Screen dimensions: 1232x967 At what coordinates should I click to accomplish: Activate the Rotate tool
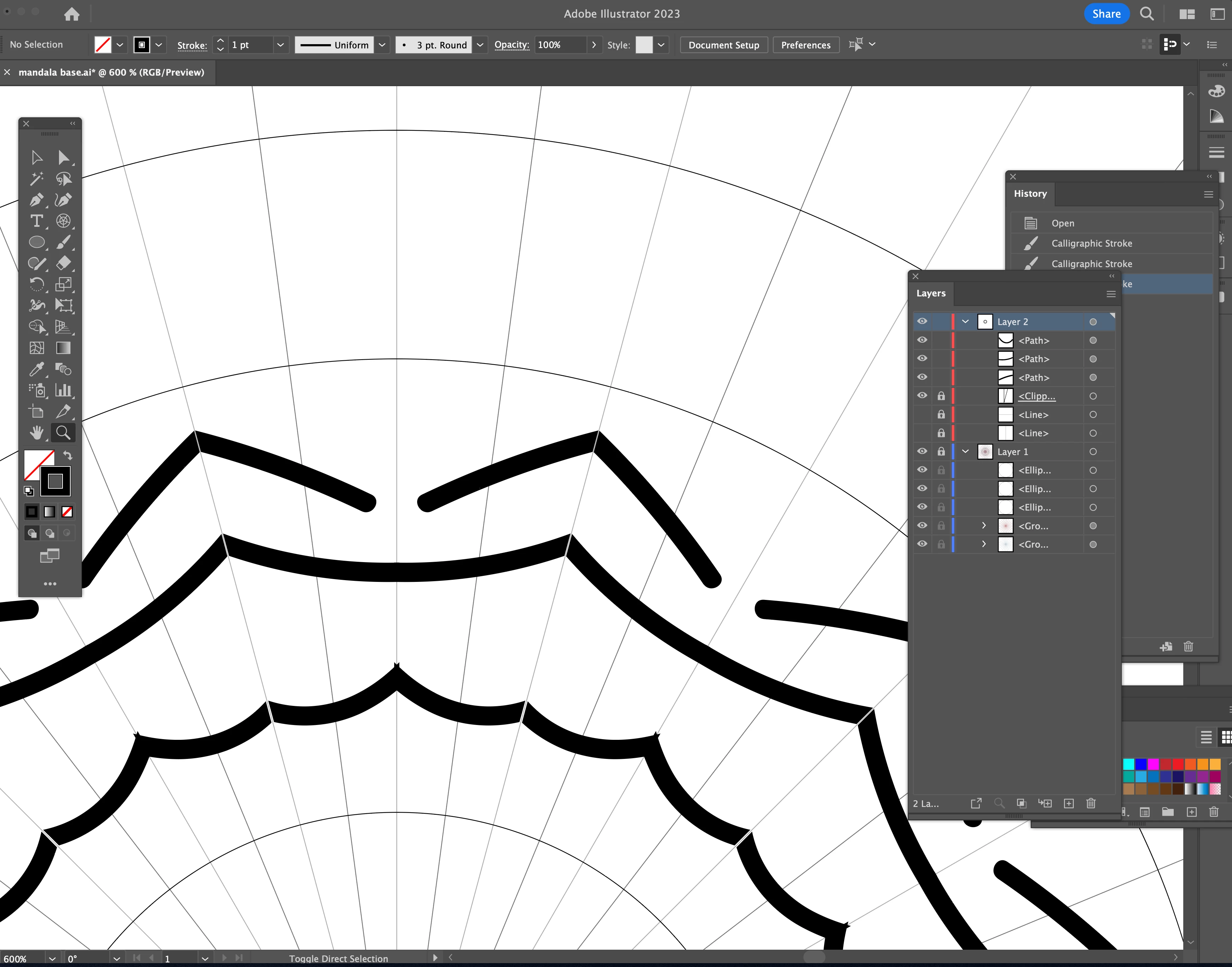pyautogui.click(x=37, y=284)
